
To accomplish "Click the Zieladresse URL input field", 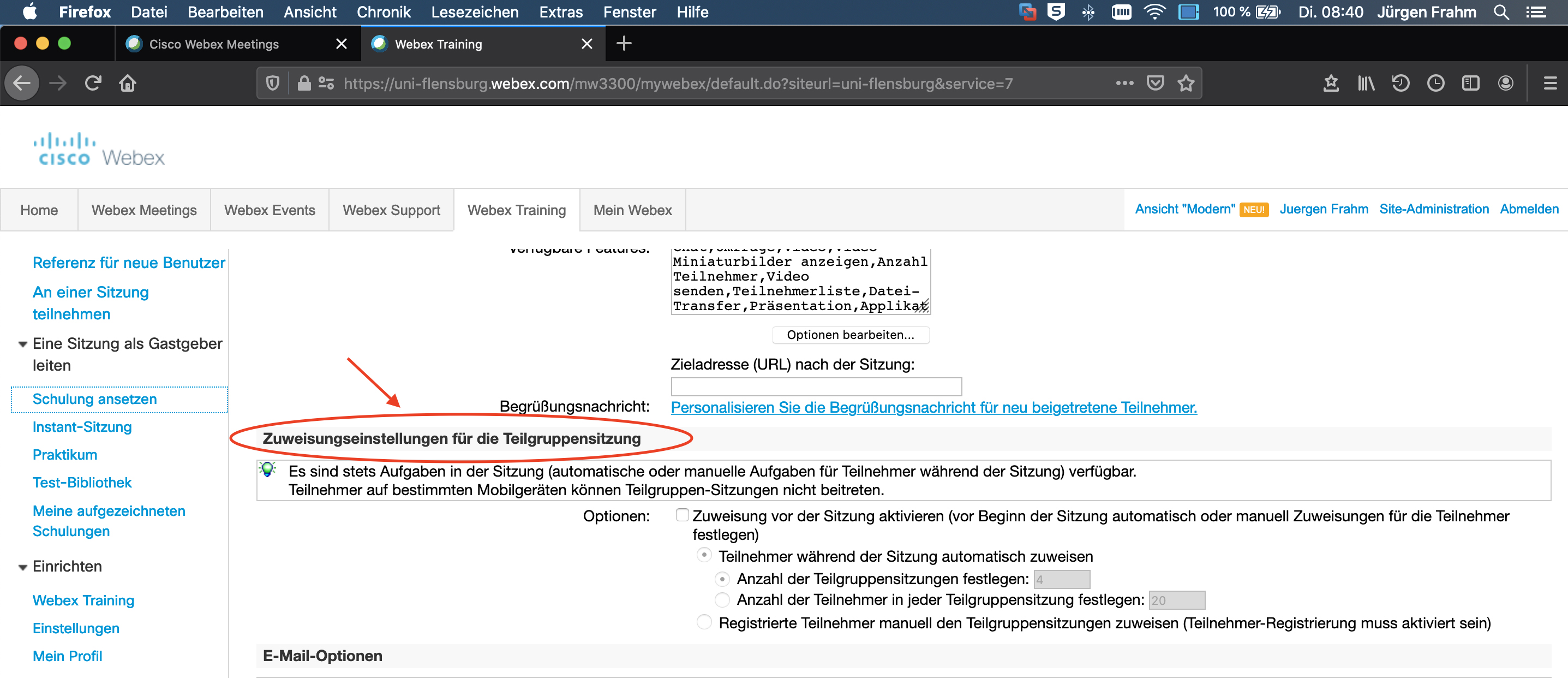I will 816,386.
